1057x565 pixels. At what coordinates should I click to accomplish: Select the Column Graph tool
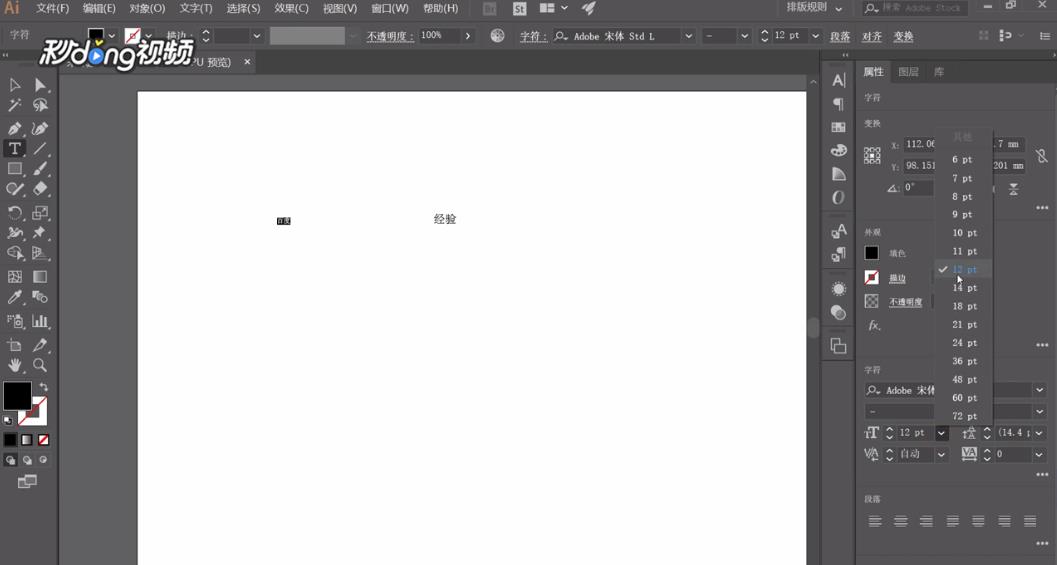40,321
